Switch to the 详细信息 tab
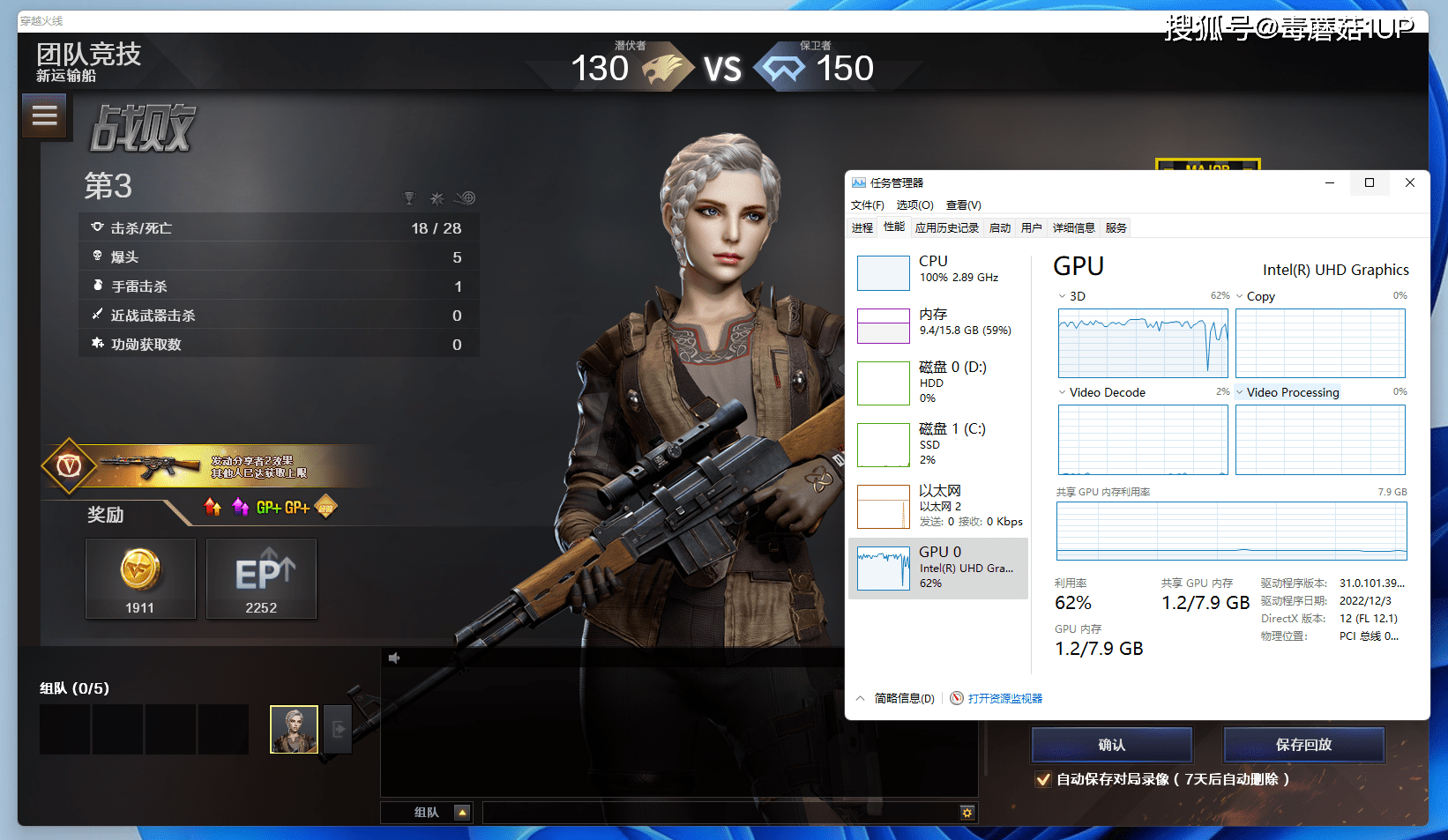Image resolution: width=1448 pixels, height=840 pixels. (x=1074, y=227)
